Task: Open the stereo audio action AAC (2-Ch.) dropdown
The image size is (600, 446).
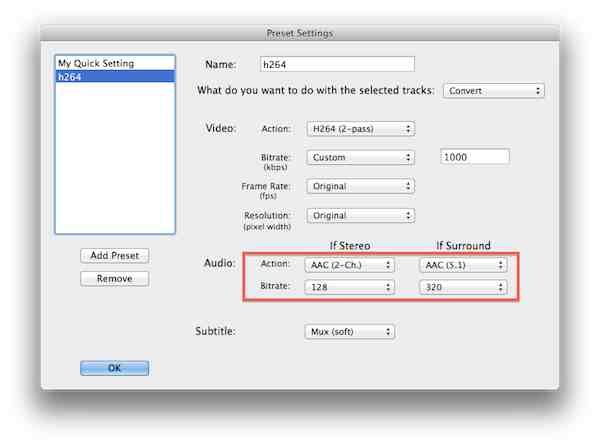Action: tap(349, 265)
